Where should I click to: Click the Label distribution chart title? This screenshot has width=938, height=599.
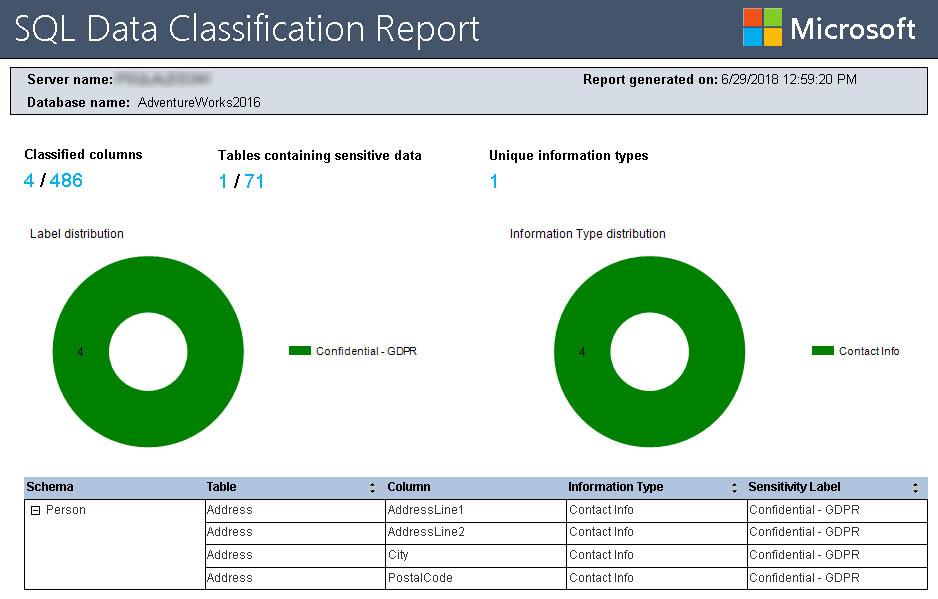[x=77, y=234]
